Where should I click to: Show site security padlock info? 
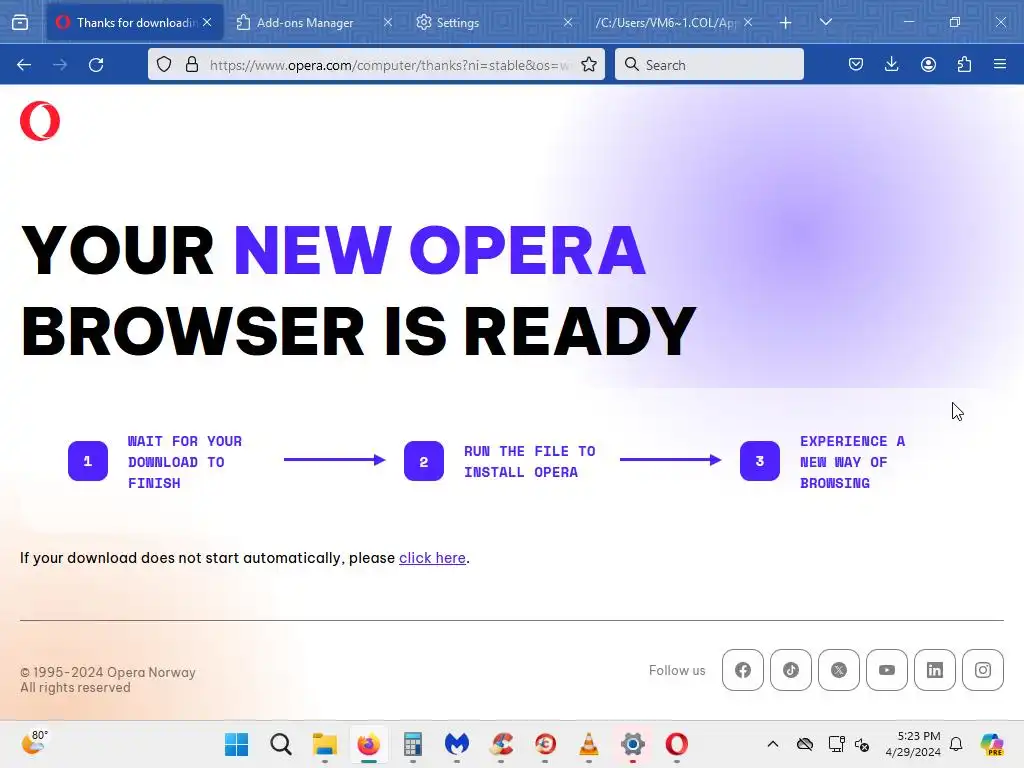(x=192, y=65)
